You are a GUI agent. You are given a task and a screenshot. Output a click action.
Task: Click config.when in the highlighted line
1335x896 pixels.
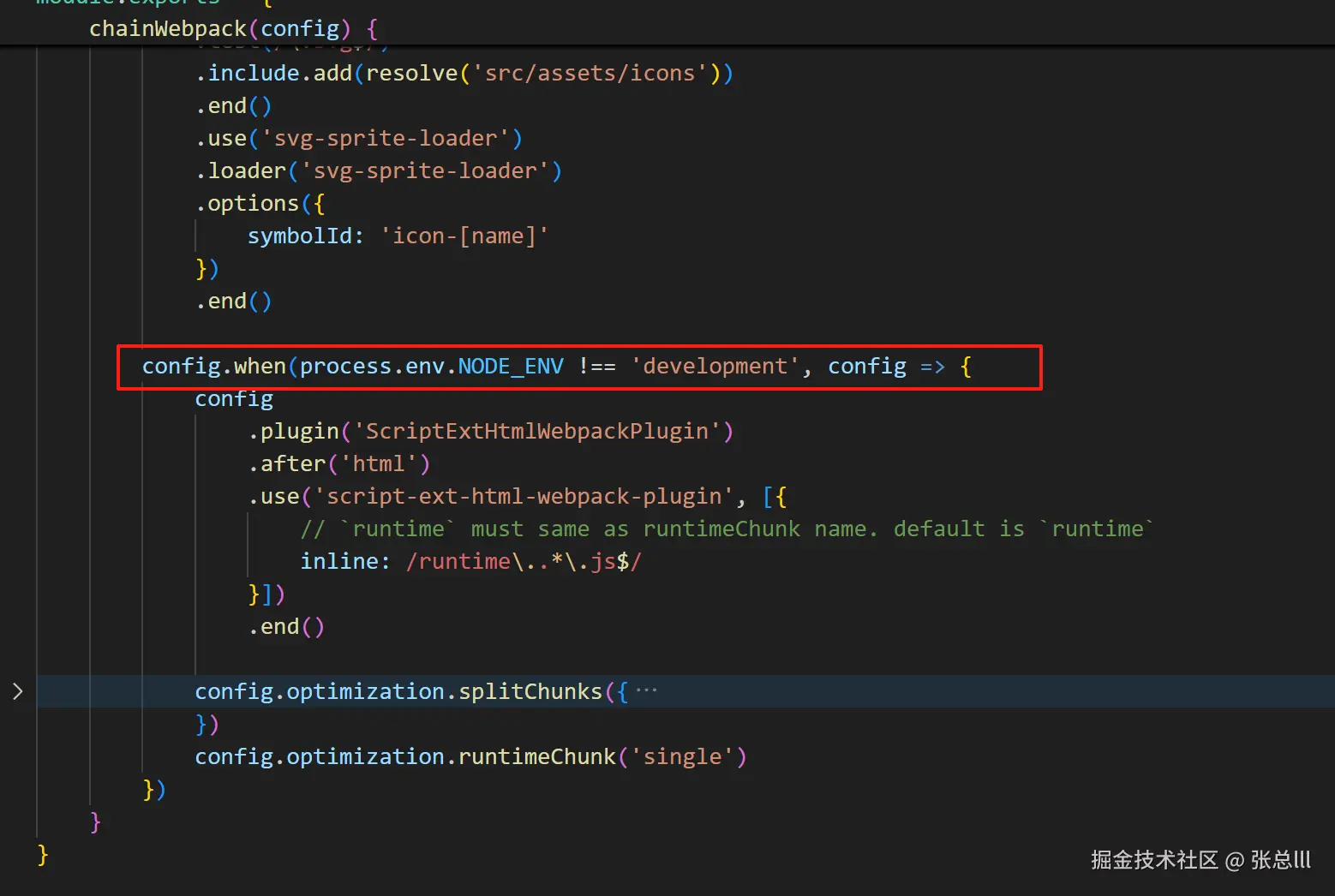coord(214,366)
